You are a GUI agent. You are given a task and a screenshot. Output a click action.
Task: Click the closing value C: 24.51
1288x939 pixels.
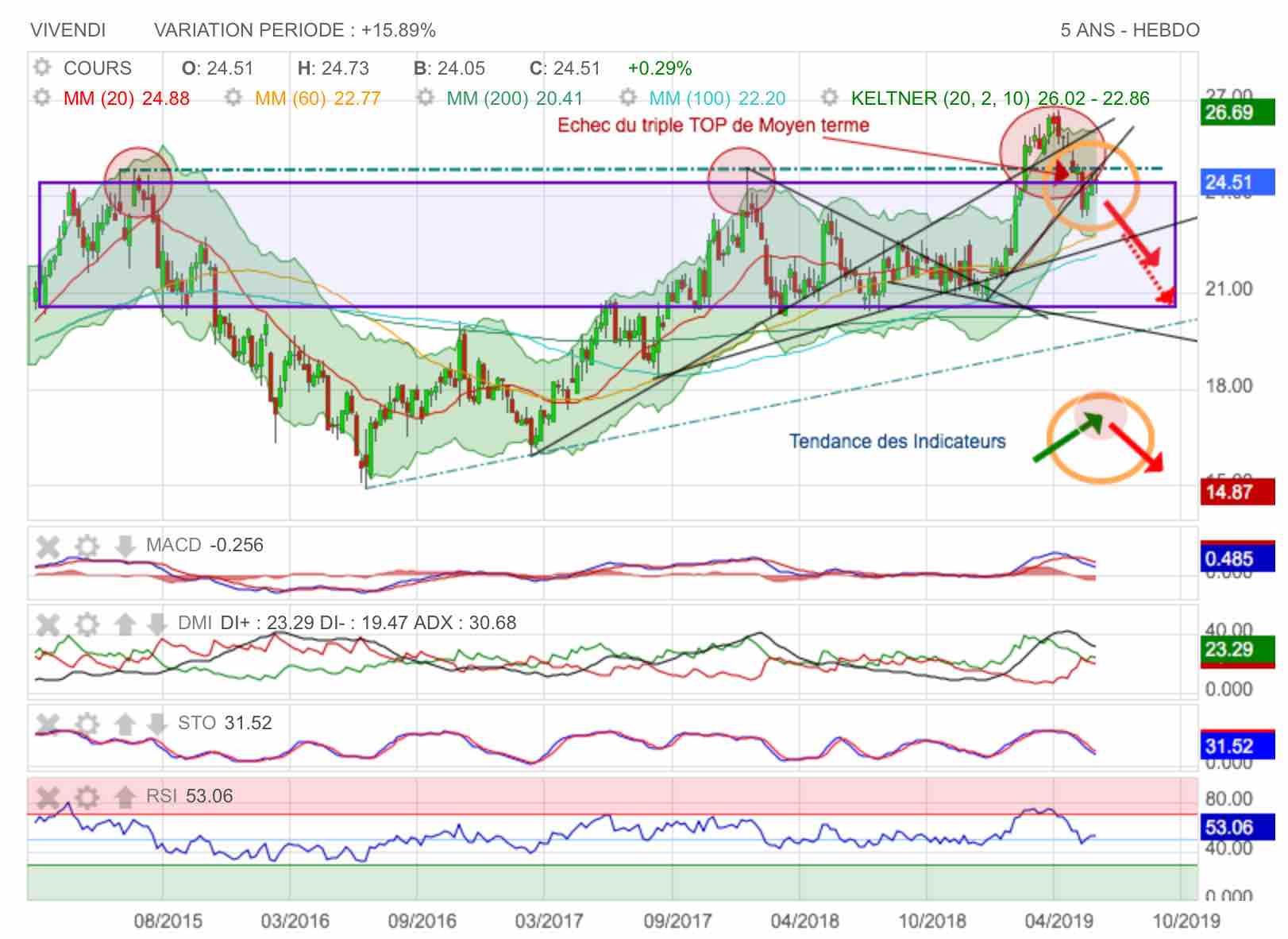click(x=565, y=68)
